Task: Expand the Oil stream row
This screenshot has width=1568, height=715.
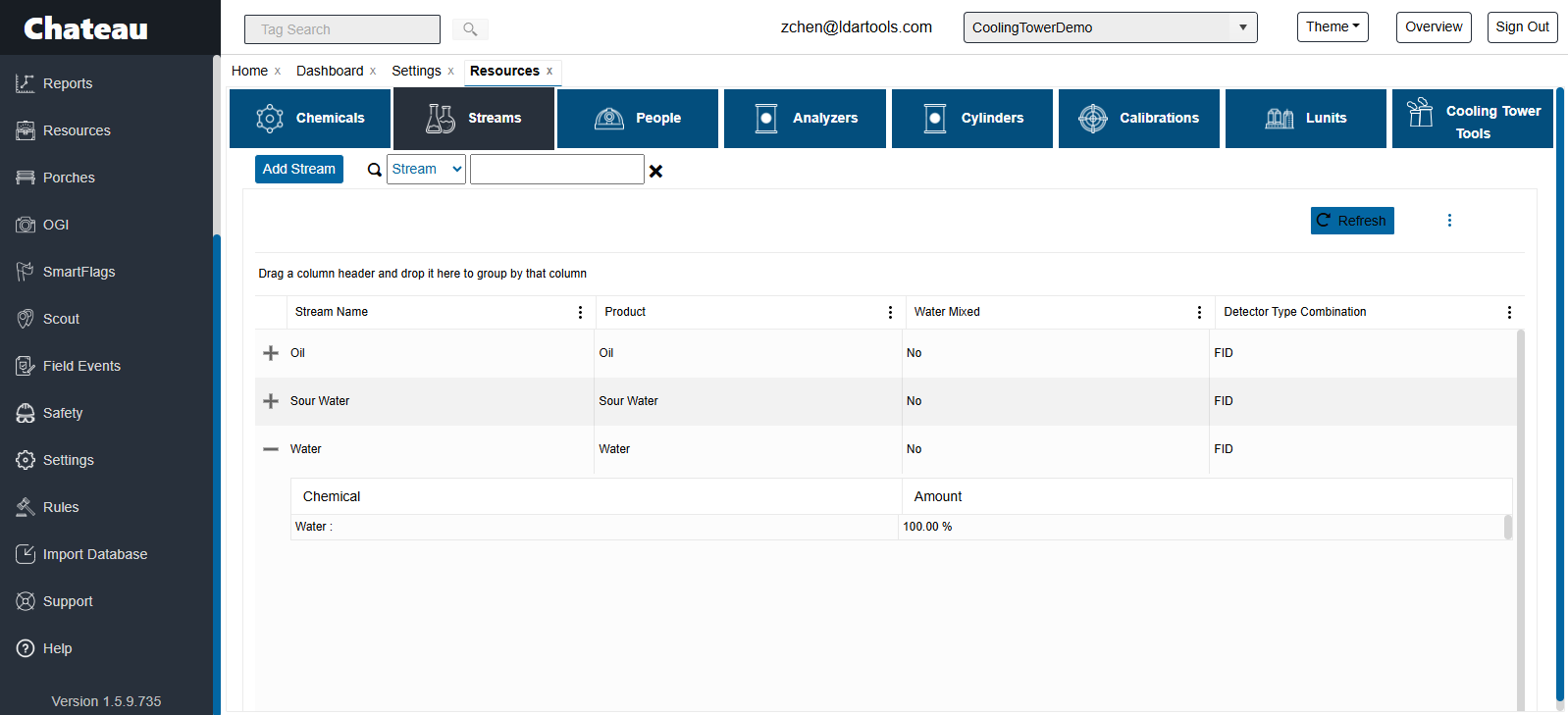Action: (271, 353)
